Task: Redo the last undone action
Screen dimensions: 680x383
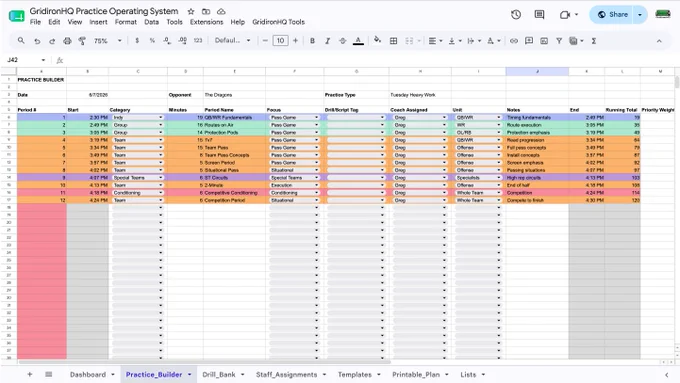Action: 52,41
